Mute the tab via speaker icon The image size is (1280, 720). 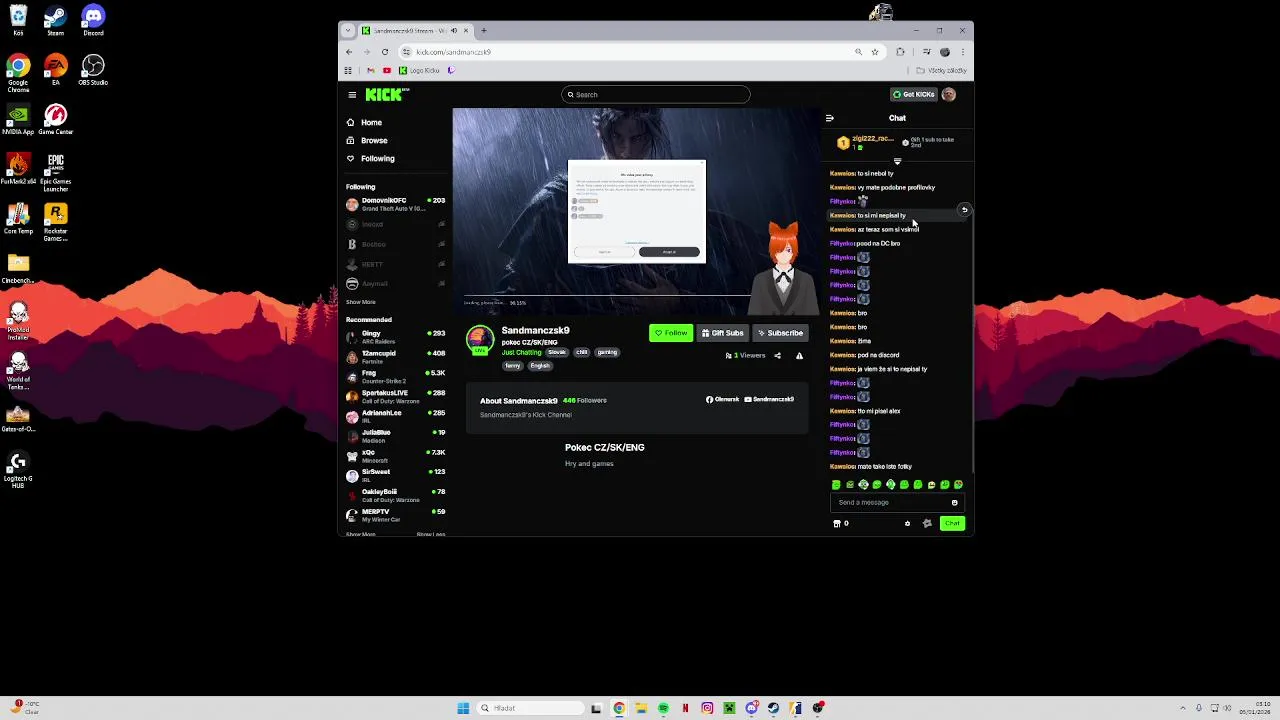(x=454, y=30)
